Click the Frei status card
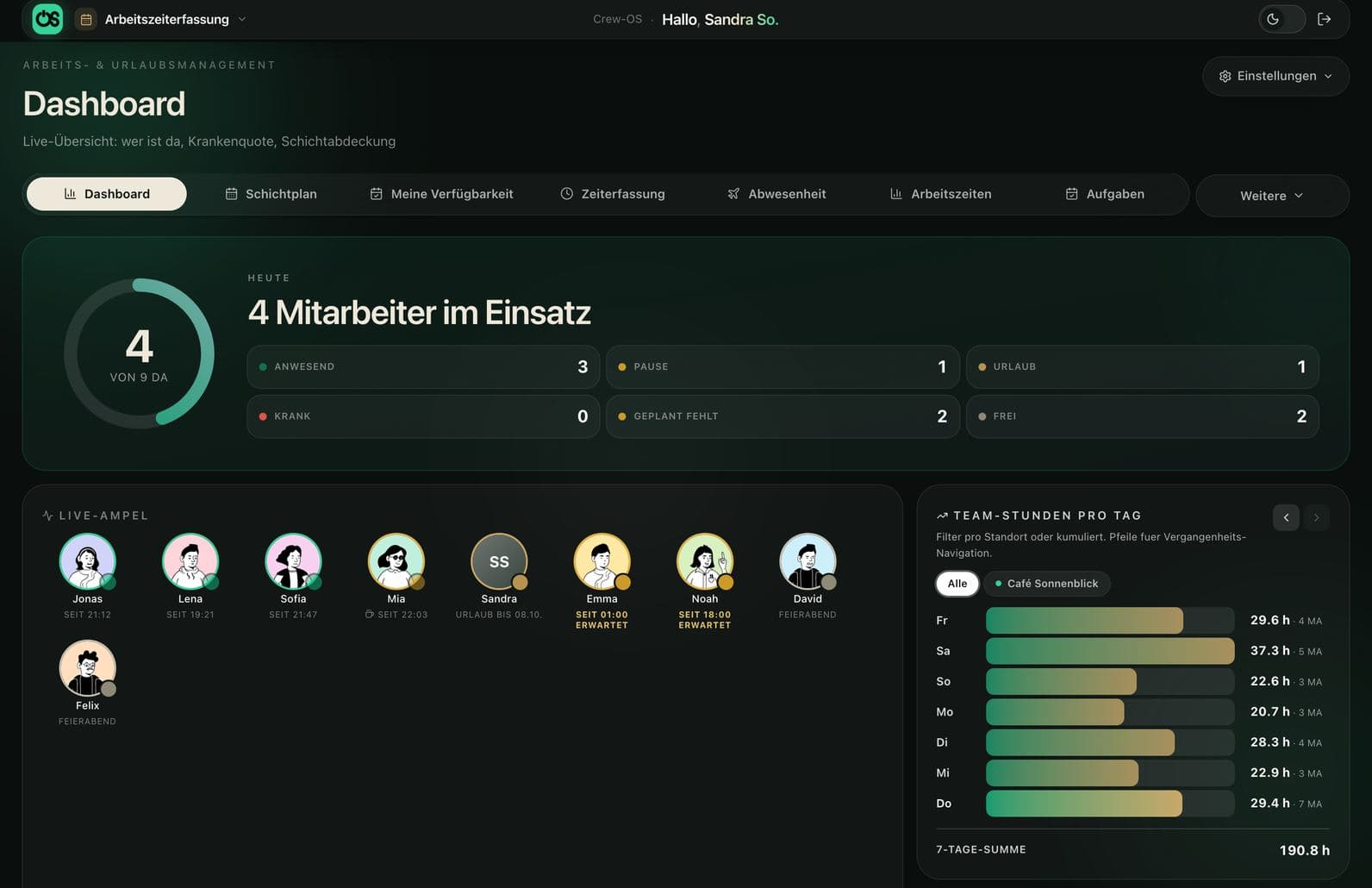 pyautogui.click(x=1143, y=416)
